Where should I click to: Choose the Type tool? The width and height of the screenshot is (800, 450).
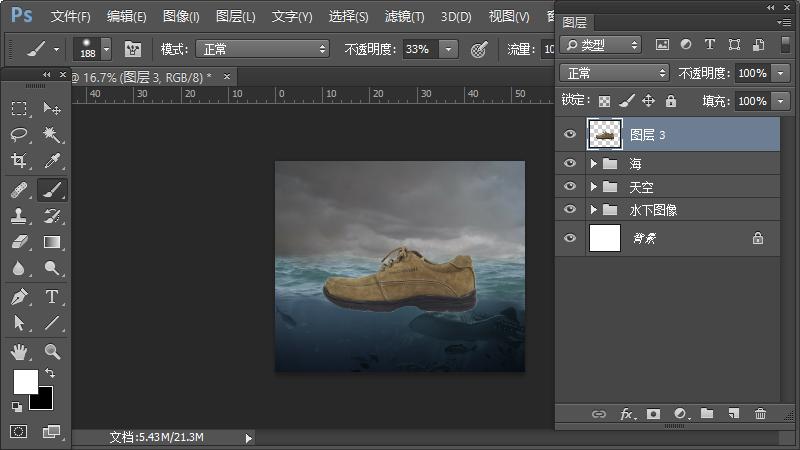(52, 296)
